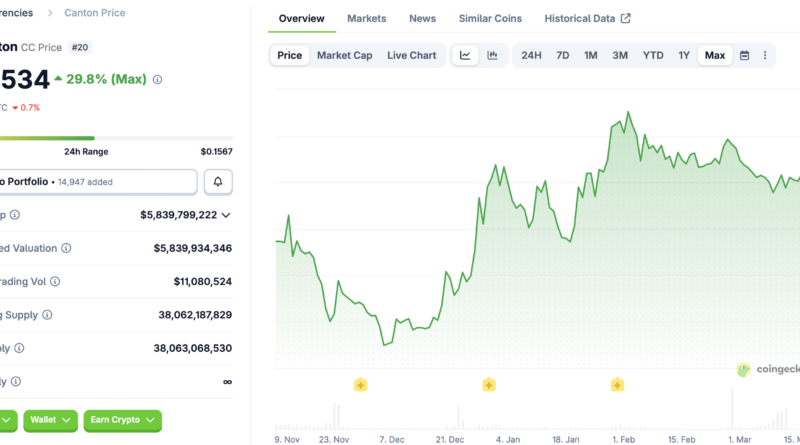The width and height of the screenshot is (800, 445).
Task: Open the Earn Crypto dropdown
Action: coord(122,421)
